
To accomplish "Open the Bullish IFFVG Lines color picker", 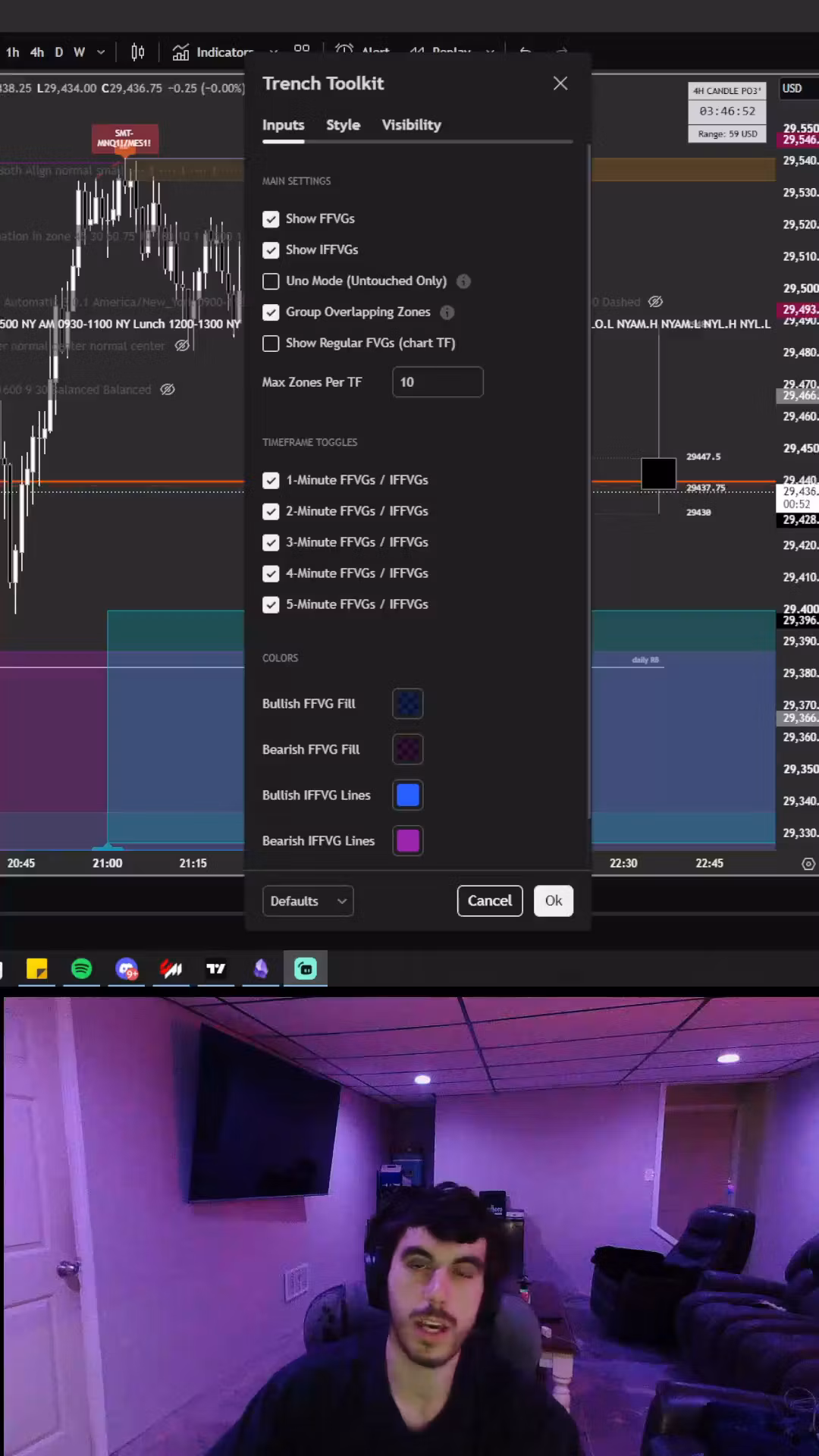I will coord(408,795).
